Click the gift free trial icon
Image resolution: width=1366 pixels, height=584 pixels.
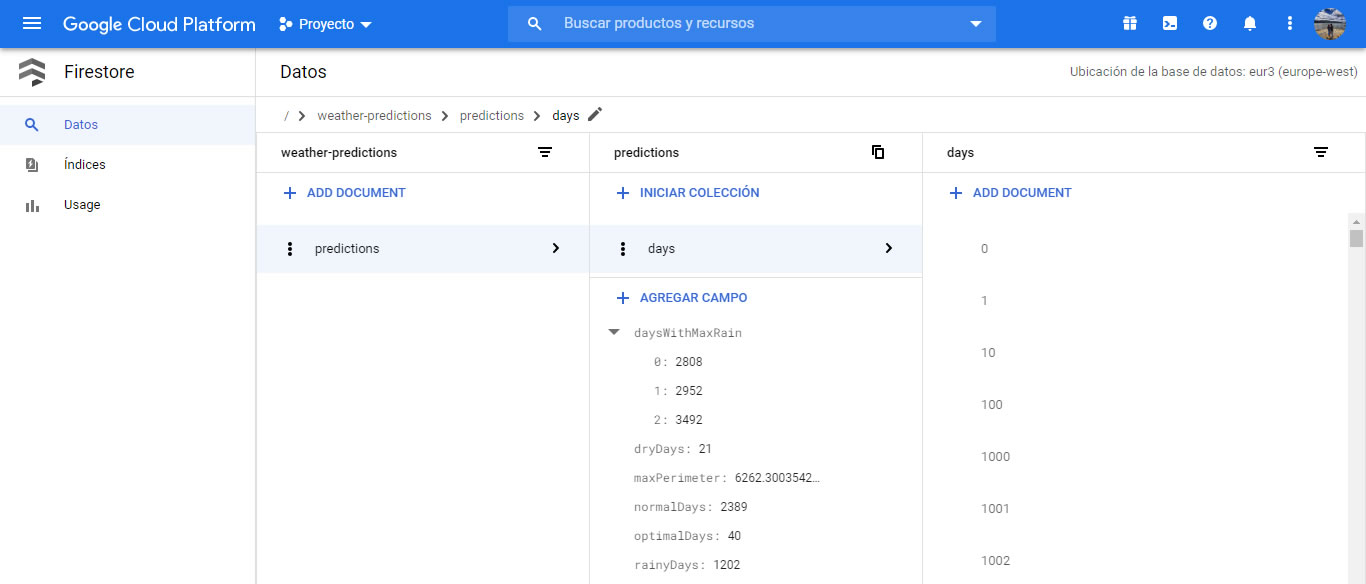pyautogui.click(x=1130, y=23)
